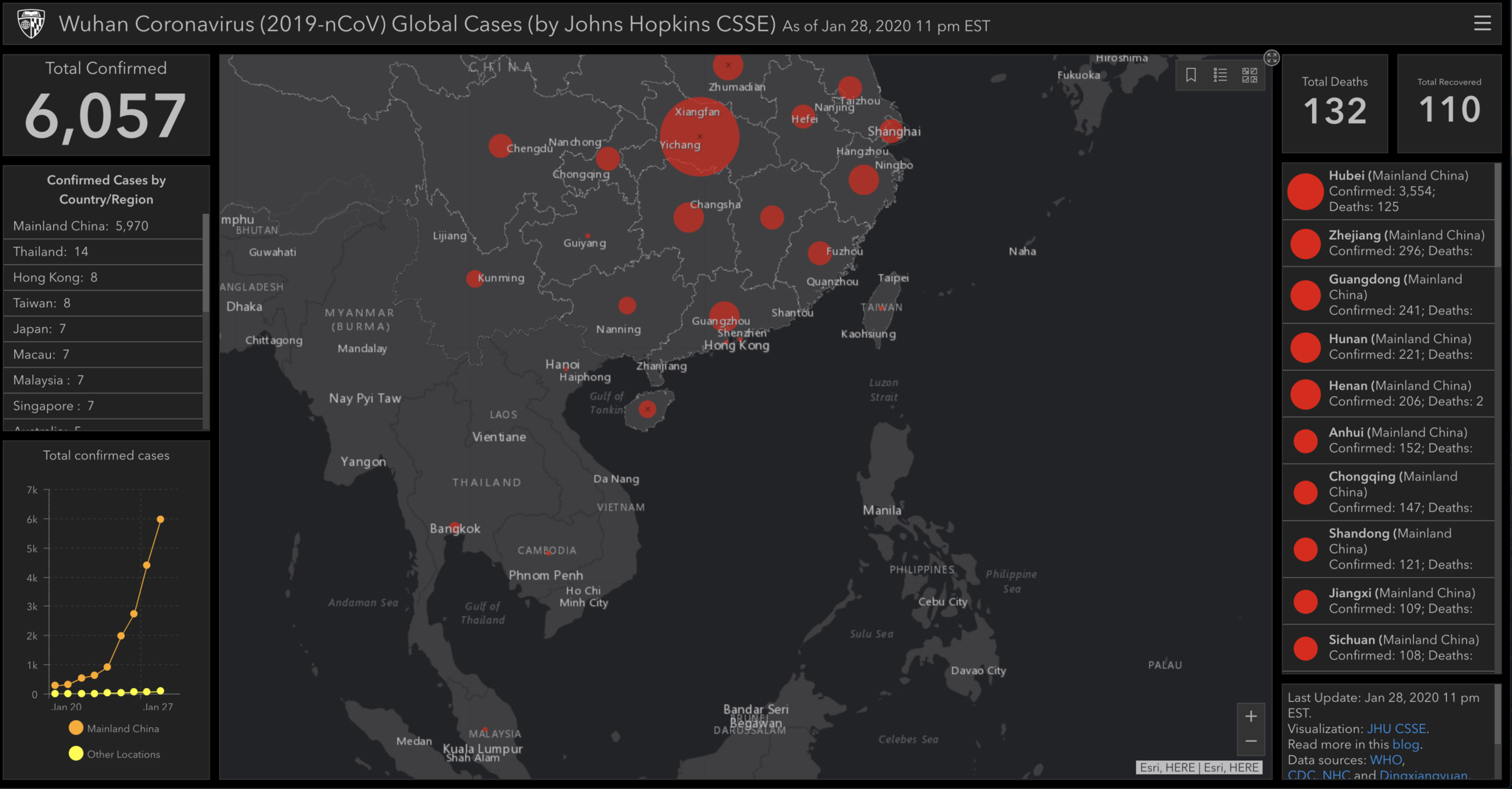
Task: Toggle Mainland China series in chart legend
Action: point(114,728)
